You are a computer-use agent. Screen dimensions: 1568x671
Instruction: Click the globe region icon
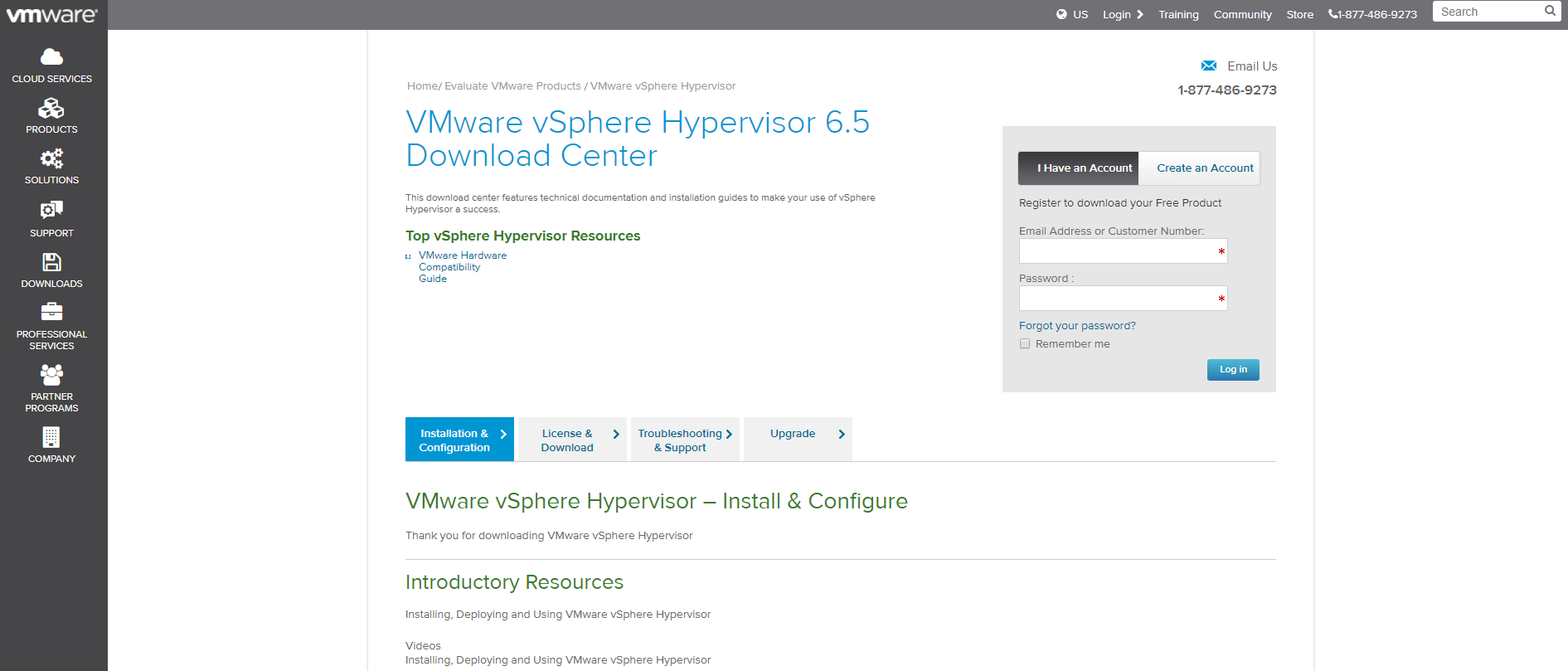coord(1061,14)
